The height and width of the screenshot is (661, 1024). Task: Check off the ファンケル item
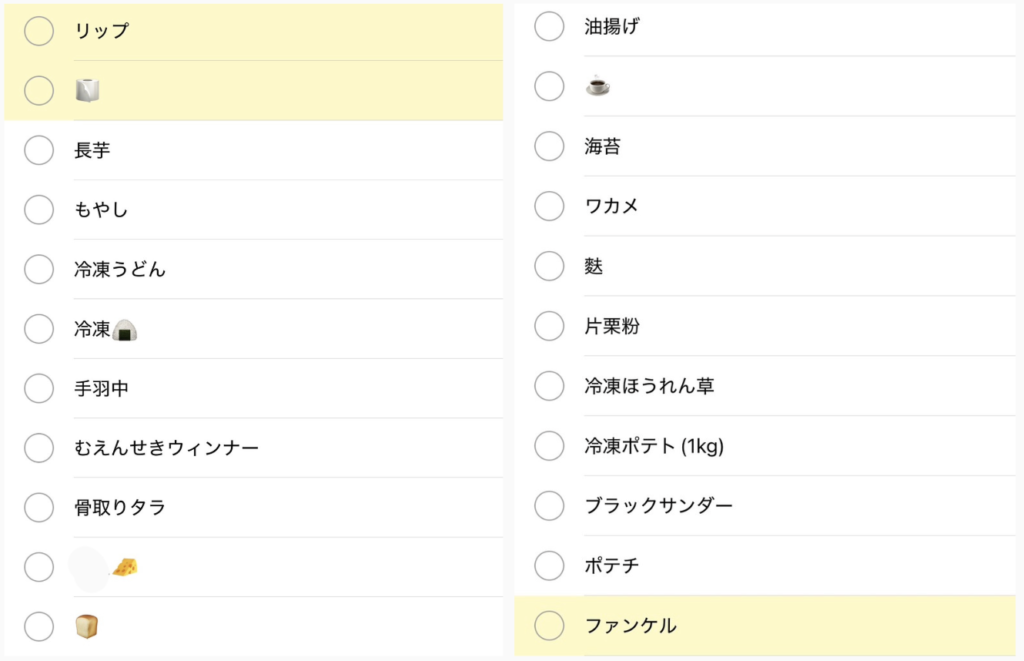[x=549, y=626]
